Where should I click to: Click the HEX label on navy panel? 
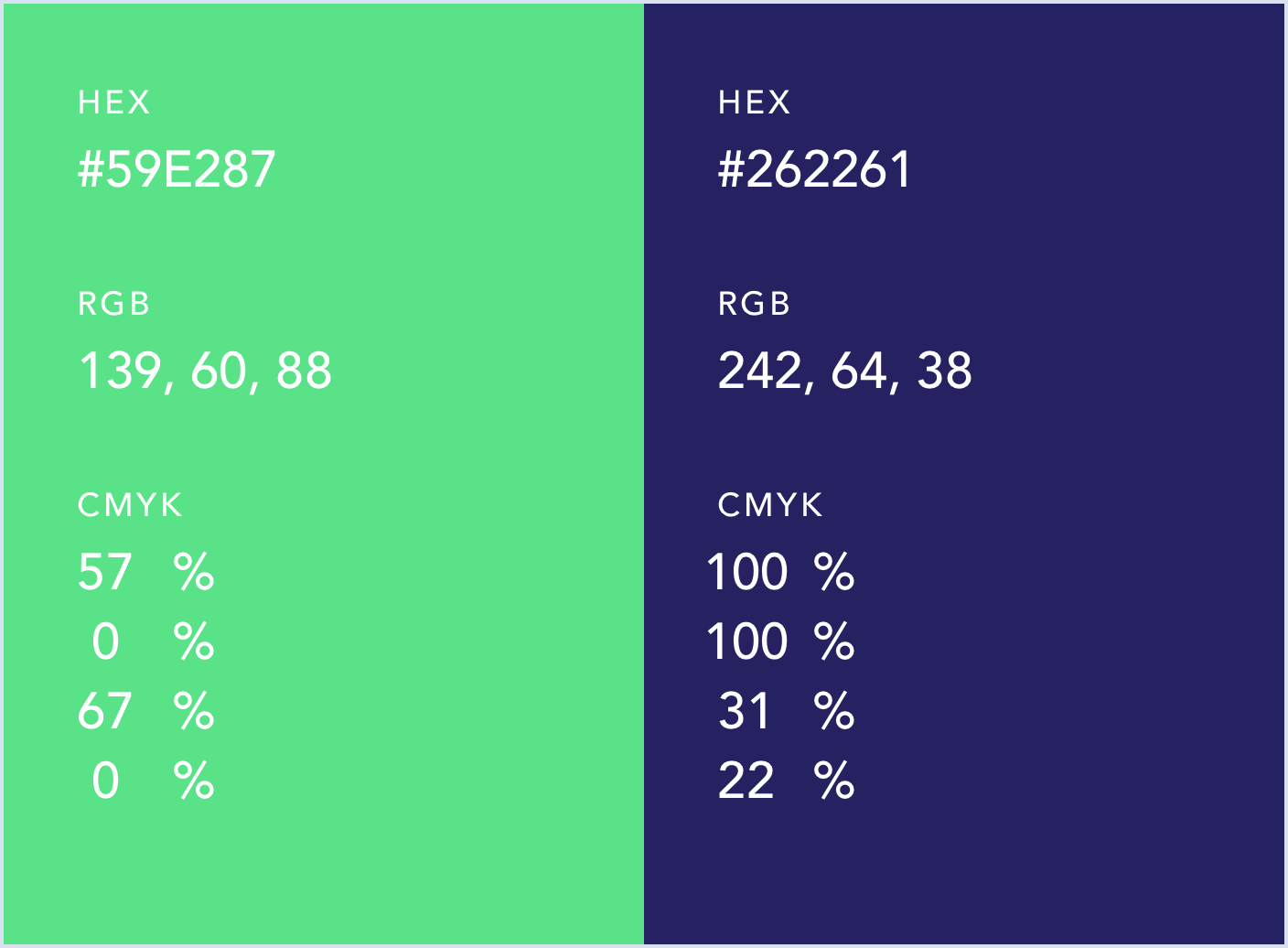[754, 102]
